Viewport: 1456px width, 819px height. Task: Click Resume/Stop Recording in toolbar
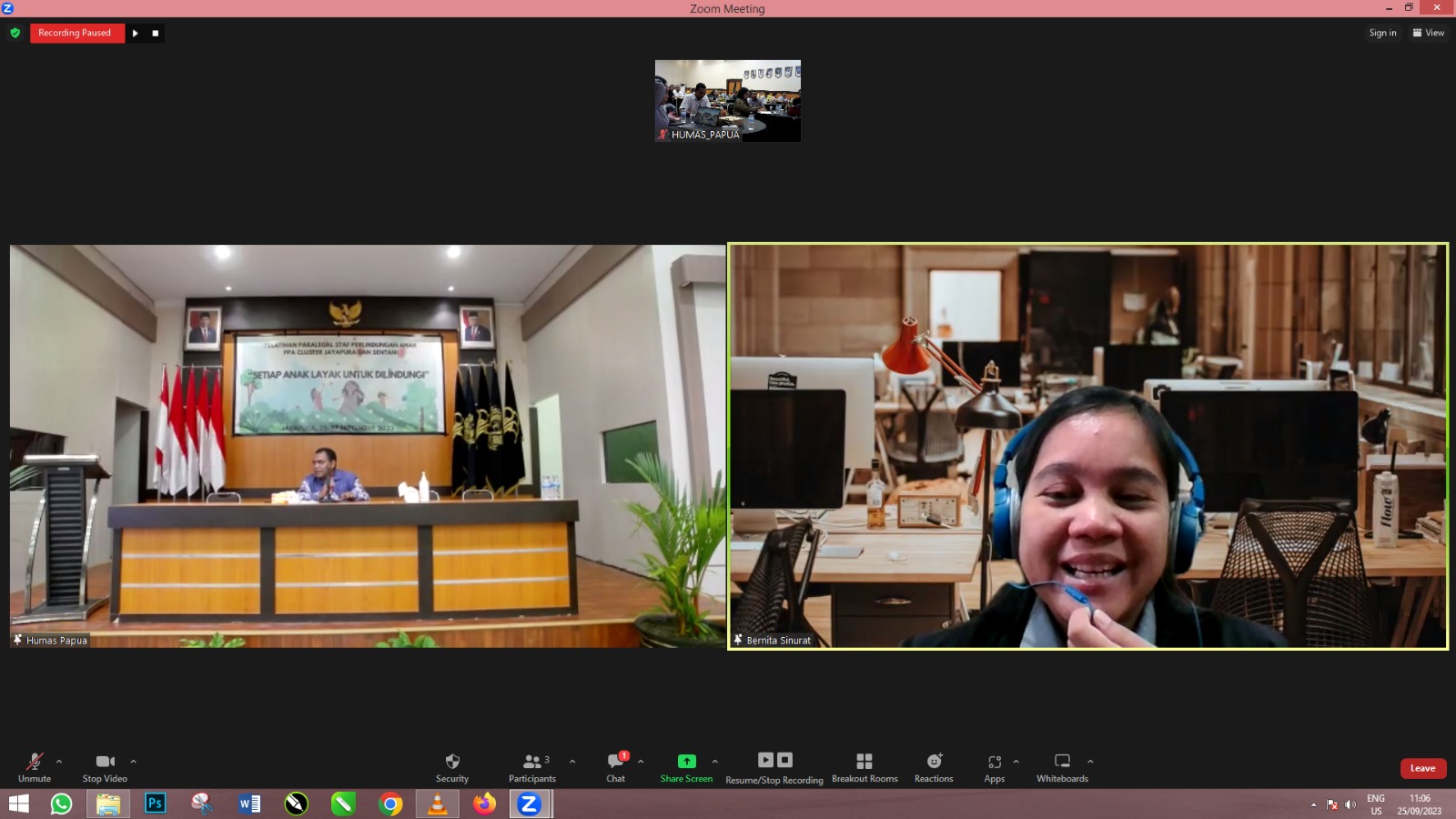[x=774, y=762]
